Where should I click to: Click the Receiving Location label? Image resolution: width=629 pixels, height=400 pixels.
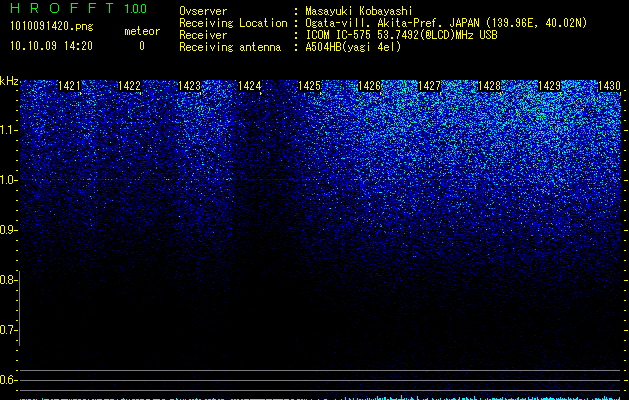(233, 23)
